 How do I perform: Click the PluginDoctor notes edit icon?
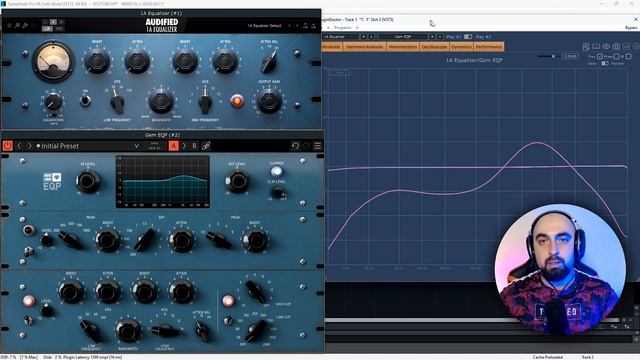tap(586, 47)
